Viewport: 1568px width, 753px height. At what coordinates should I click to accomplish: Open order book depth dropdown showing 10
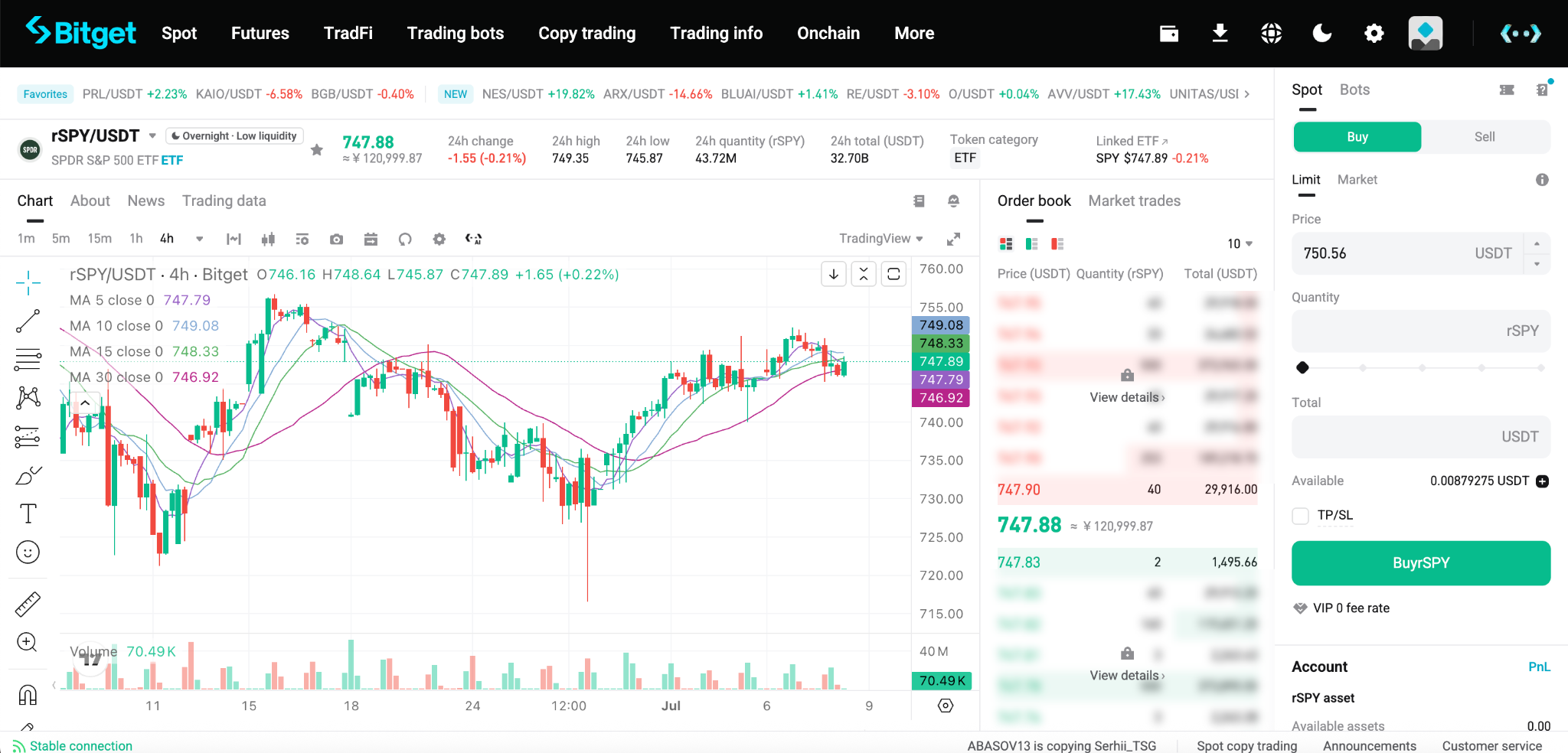click(1240, 243)
